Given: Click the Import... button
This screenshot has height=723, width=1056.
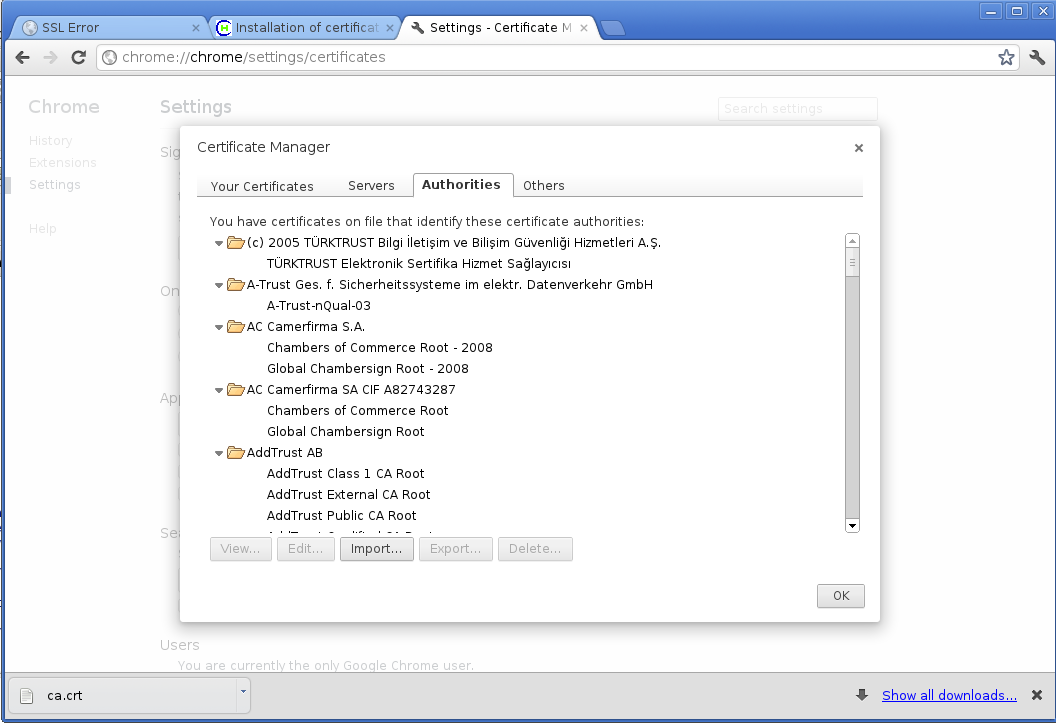Looking at the screenshot, I should 376,549.
